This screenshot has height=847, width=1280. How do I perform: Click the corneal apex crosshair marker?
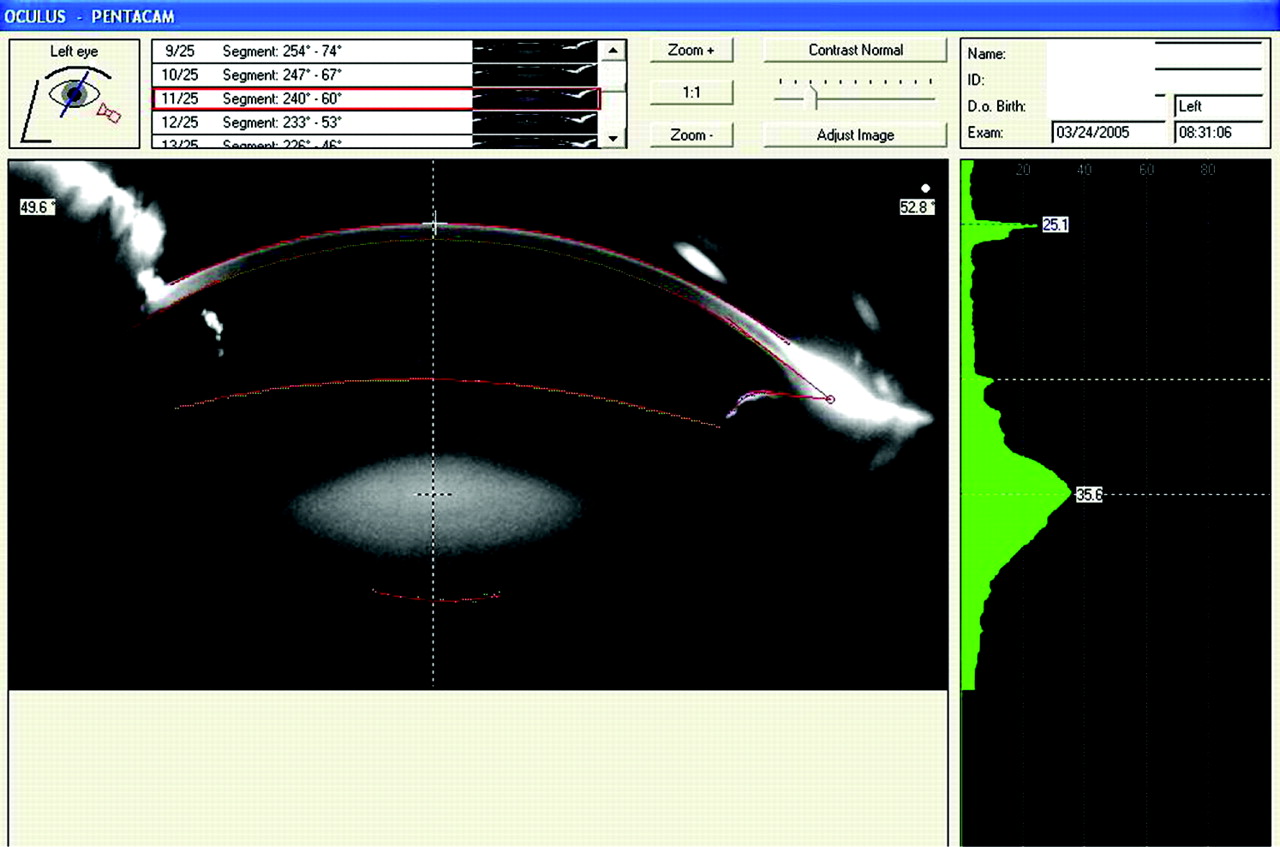[x=434, y=225]
